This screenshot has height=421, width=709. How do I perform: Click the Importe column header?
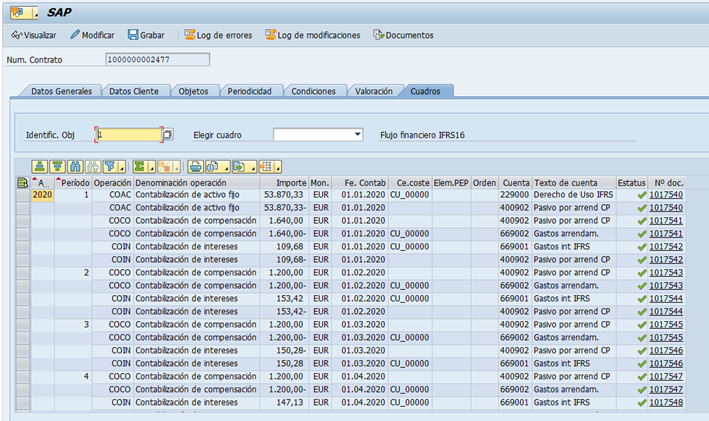(x=290, y=183)
